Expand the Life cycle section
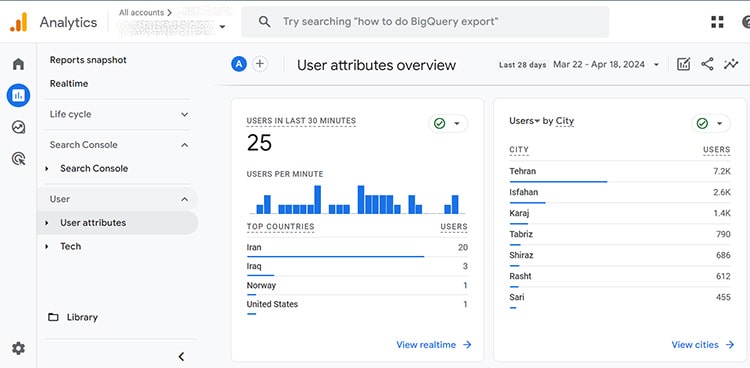750x368 pixels. (185, 114)
